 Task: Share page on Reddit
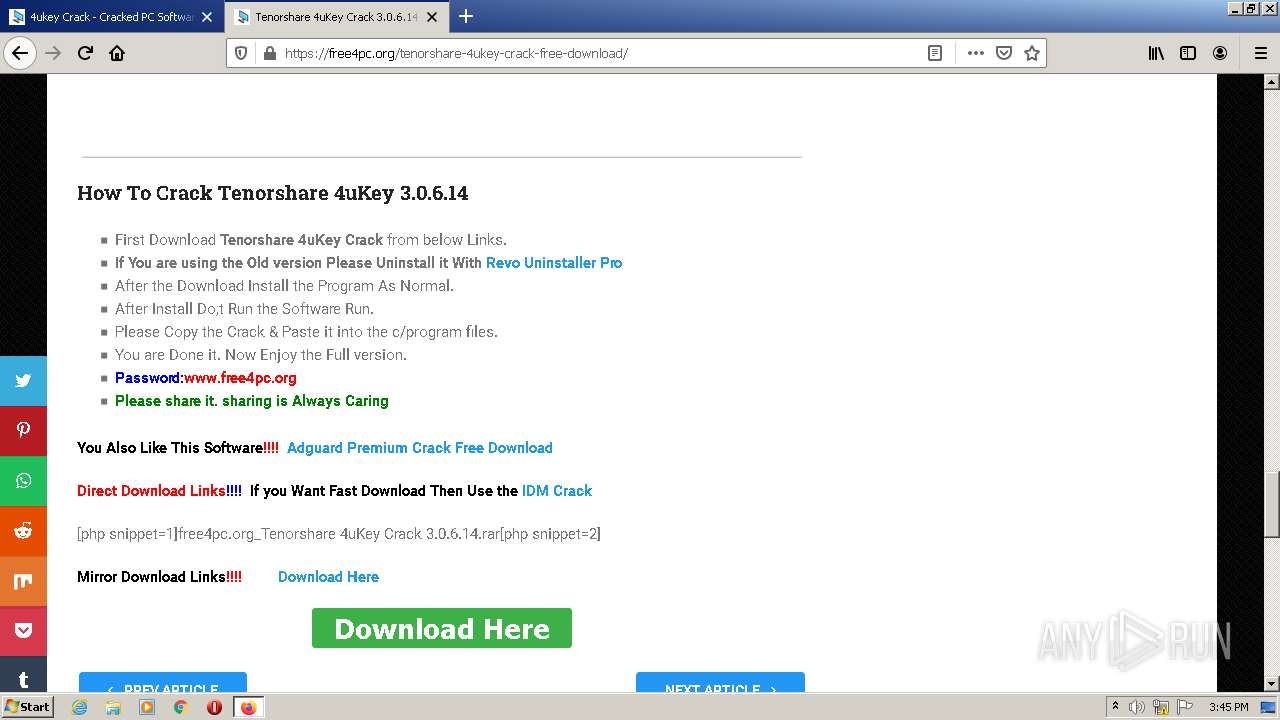(23, 531)
